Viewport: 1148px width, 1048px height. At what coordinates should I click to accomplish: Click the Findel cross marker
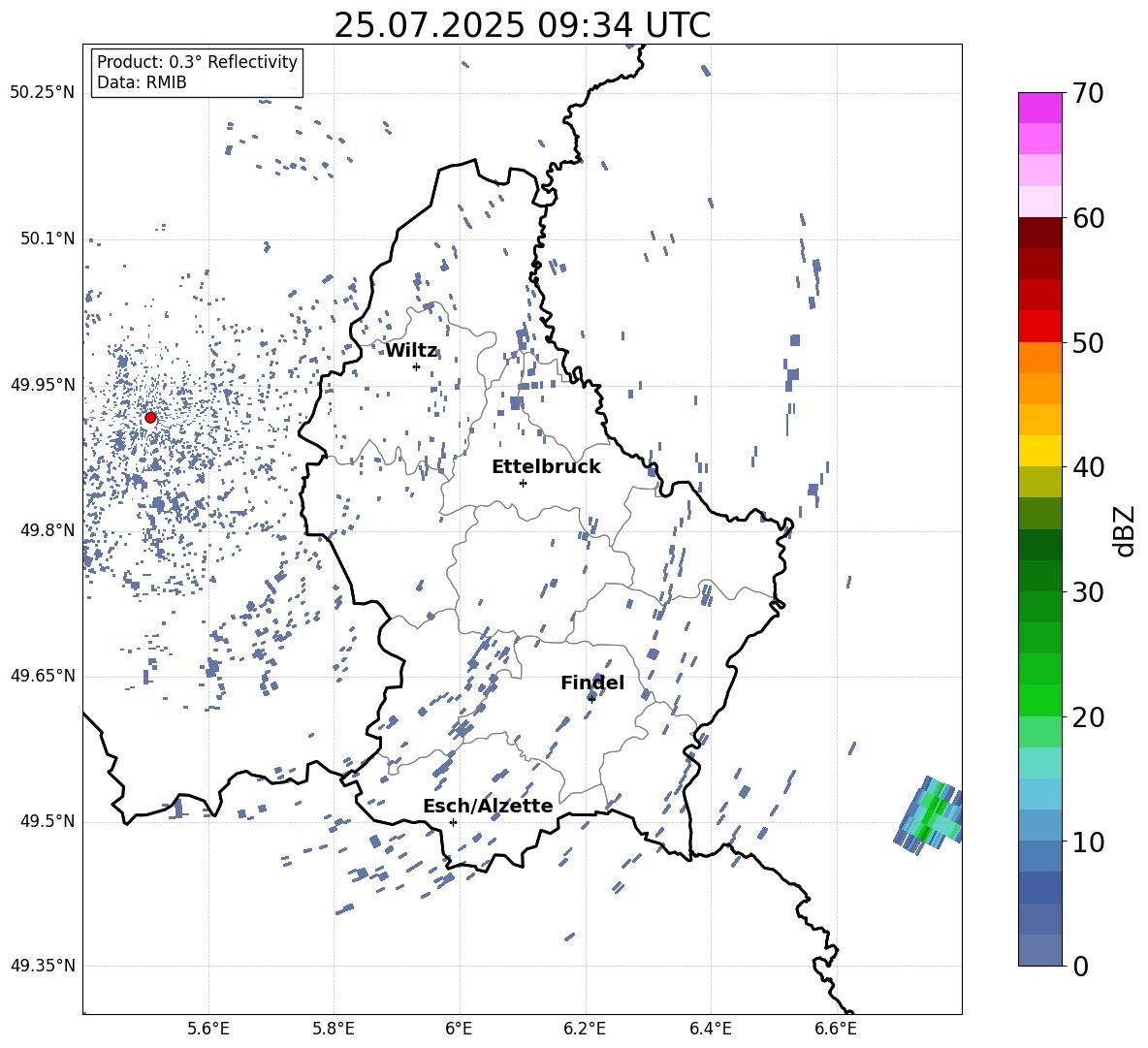pyautogui.click(x=591, y=699)
